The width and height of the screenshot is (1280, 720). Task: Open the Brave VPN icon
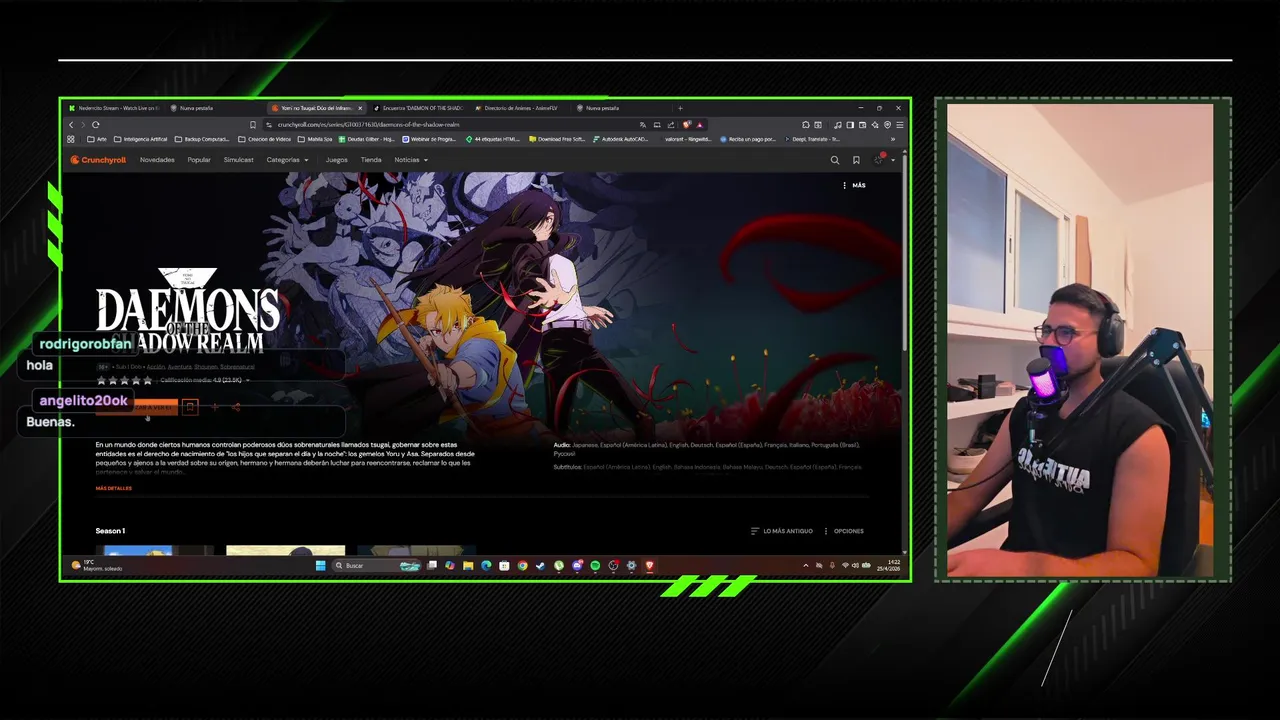pyautogui.click(x=887, y=125)
